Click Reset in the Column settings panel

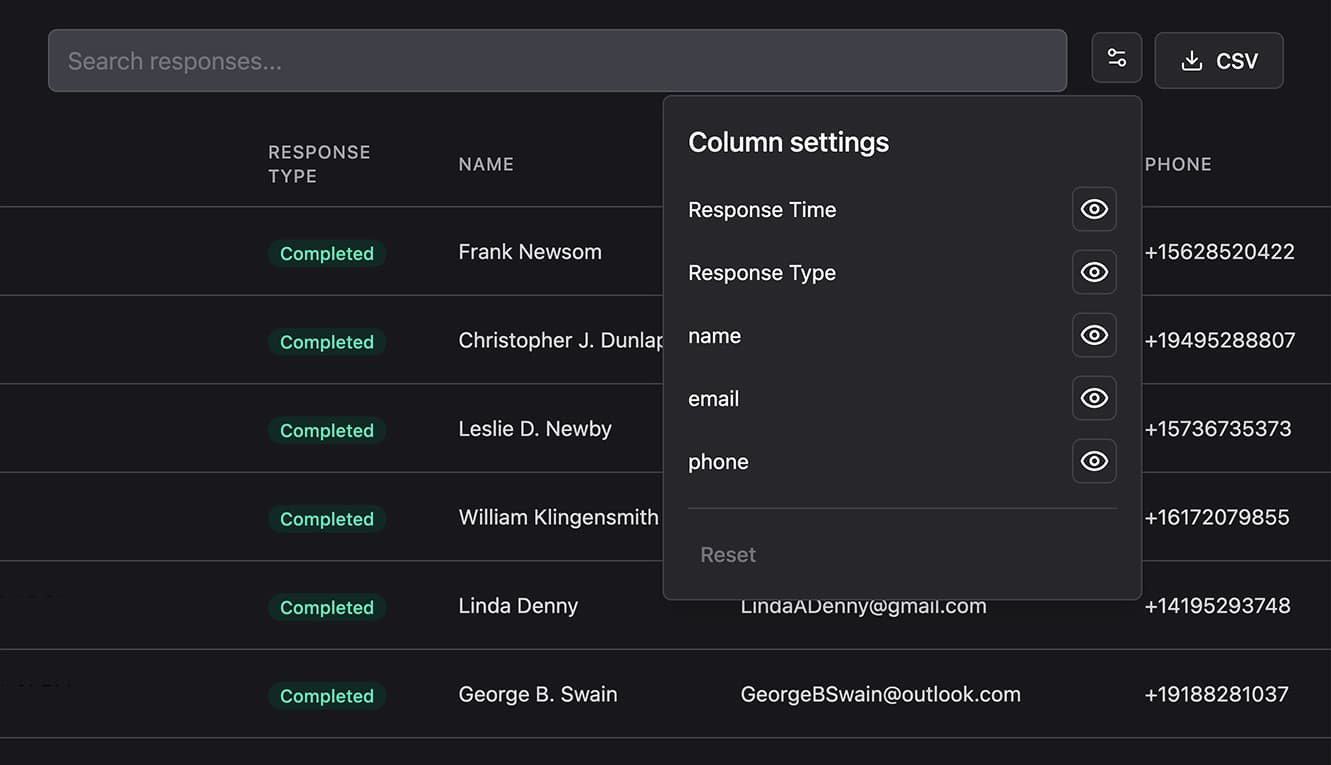click(x=728, y=554)
